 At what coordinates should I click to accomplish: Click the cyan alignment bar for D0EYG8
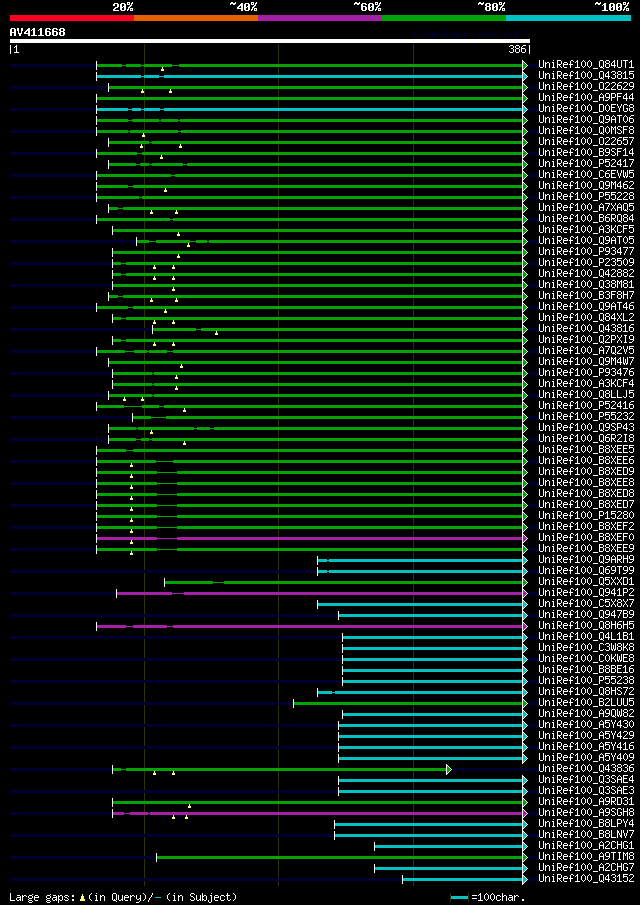(x=312, y=109)
